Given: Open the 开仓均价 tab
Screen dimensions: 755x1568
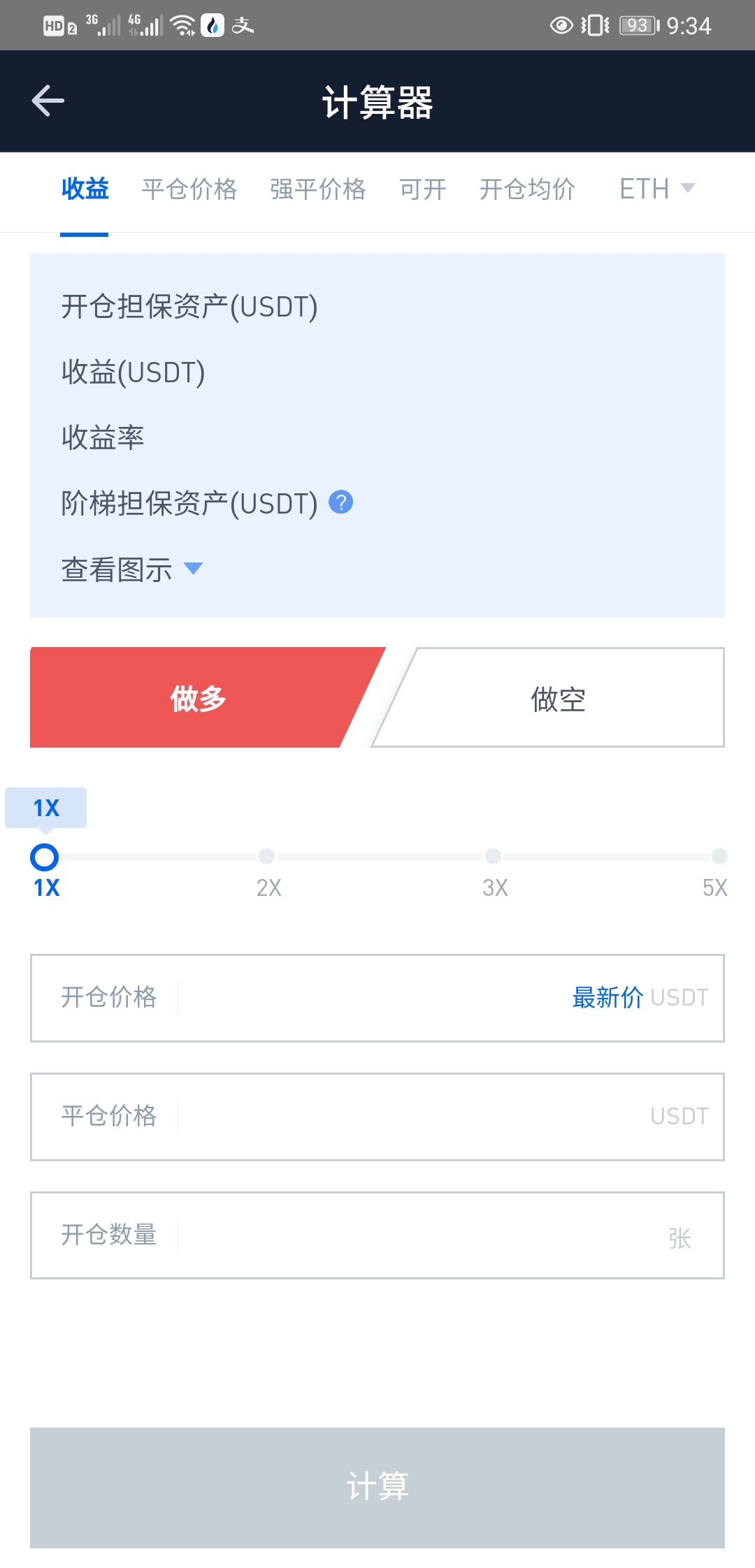Looking at the screenshot, I should click(527, 189).
